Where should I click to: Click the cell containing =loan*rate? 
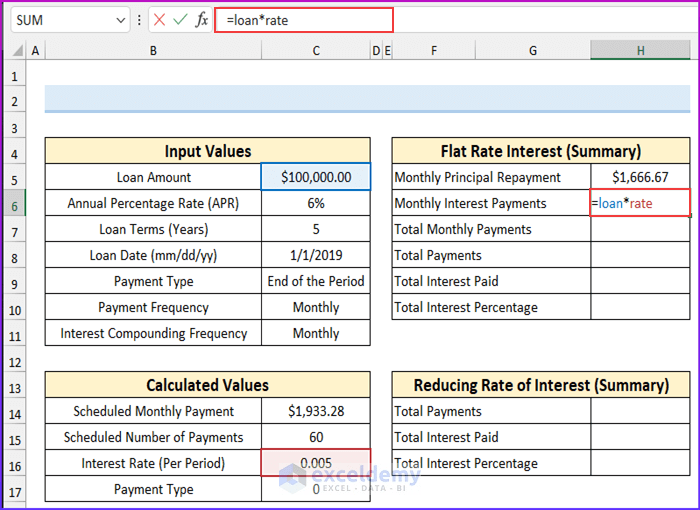640,203
